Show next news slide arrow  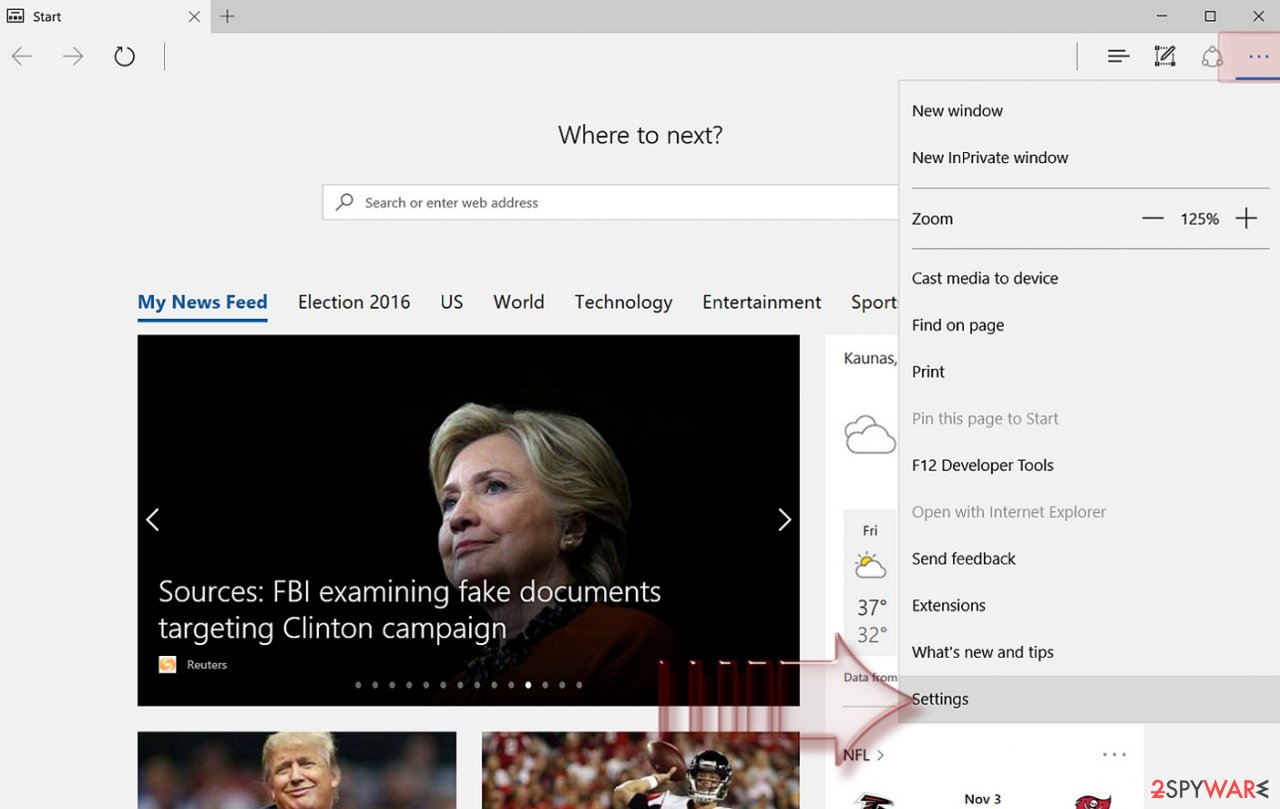coord(784,520)
